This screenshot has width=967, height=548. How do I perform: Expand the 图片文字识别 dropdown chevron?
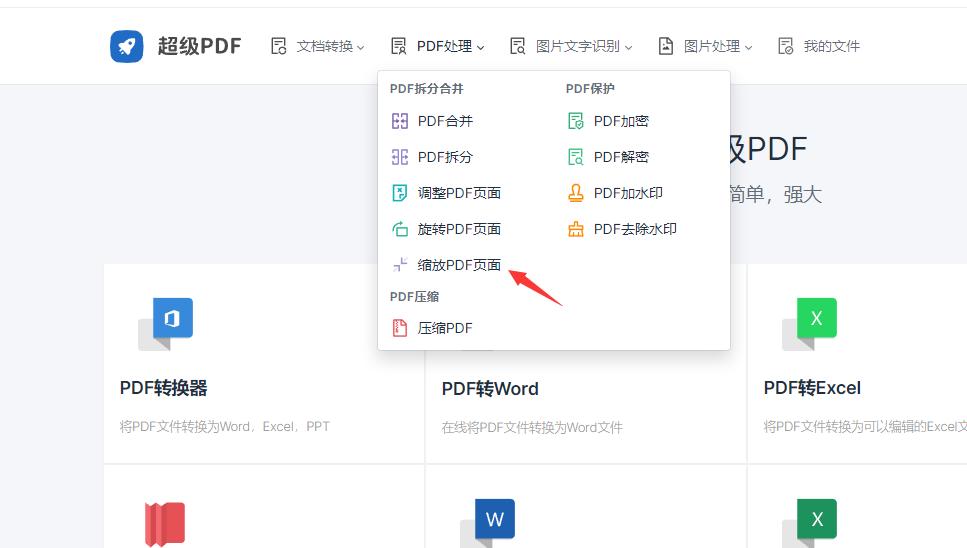point(628,47)
